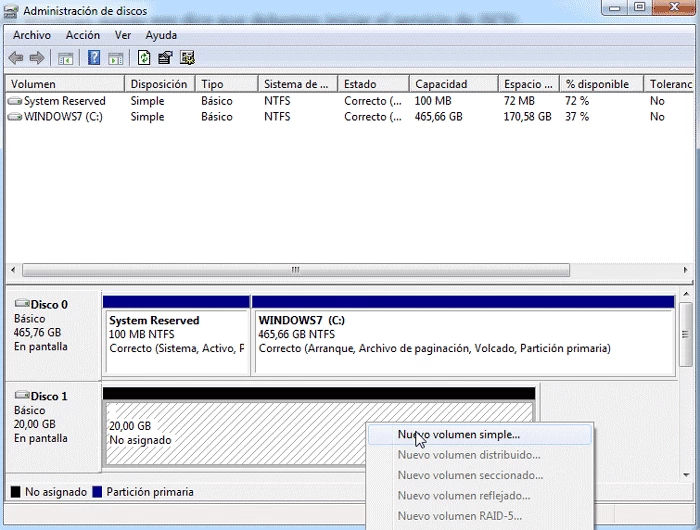The width and height of the screenshot is (700, 530).
Task: Select the System Reserved 100 MB NTFS partition block
Action: click(176, 335)
